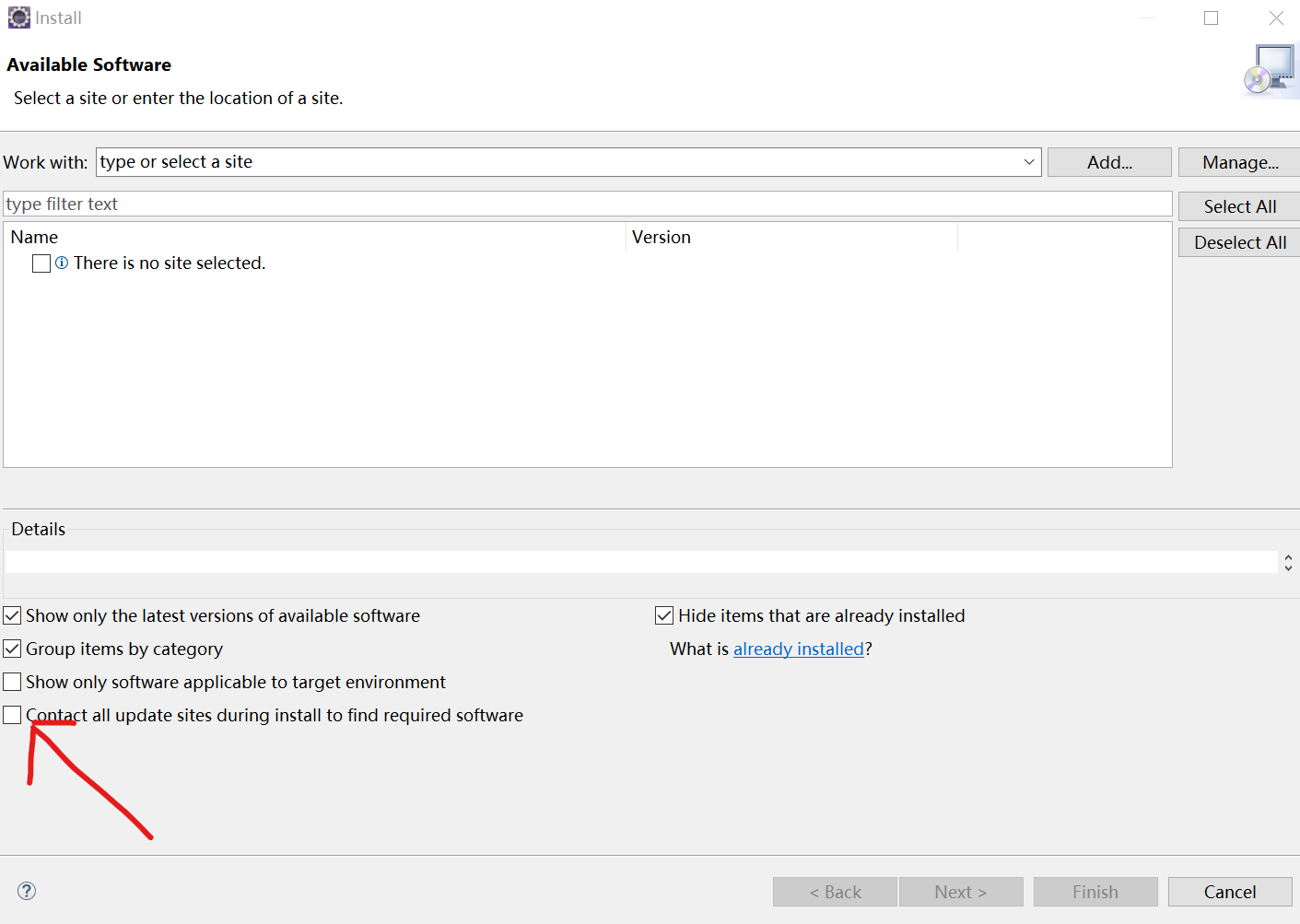Click the info icon beside no site message
1300x924 pixels.
(62, 263)
